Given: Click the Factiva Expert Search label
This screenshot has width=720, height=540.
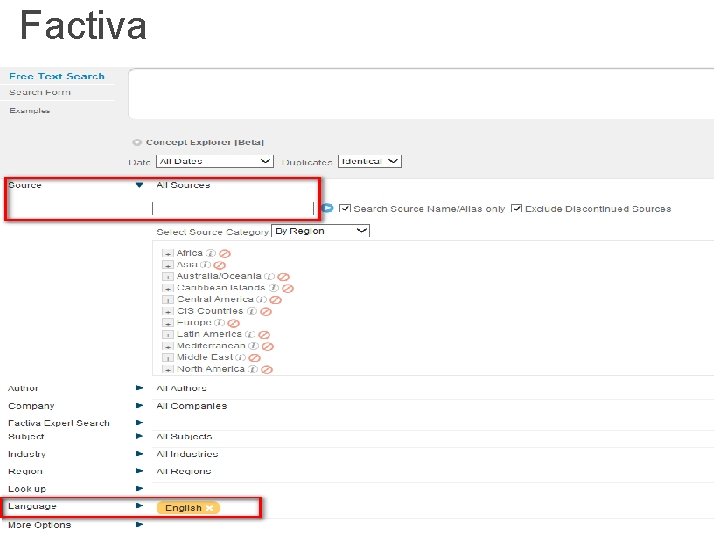Looking at the screenshot, I should click(59, 423).
